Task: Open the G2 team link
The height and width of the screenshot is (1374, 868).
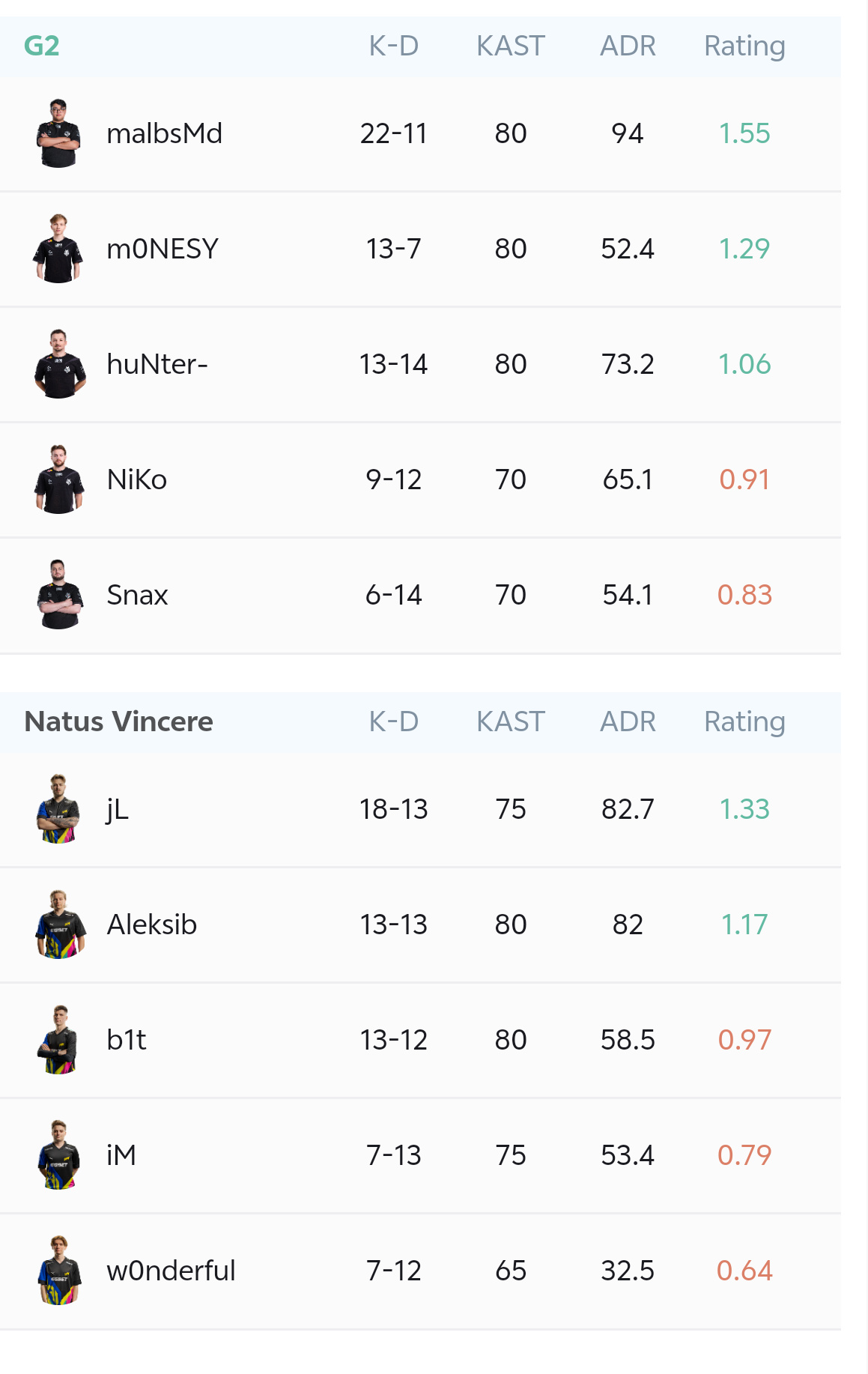Action: [x=42, y=46]
